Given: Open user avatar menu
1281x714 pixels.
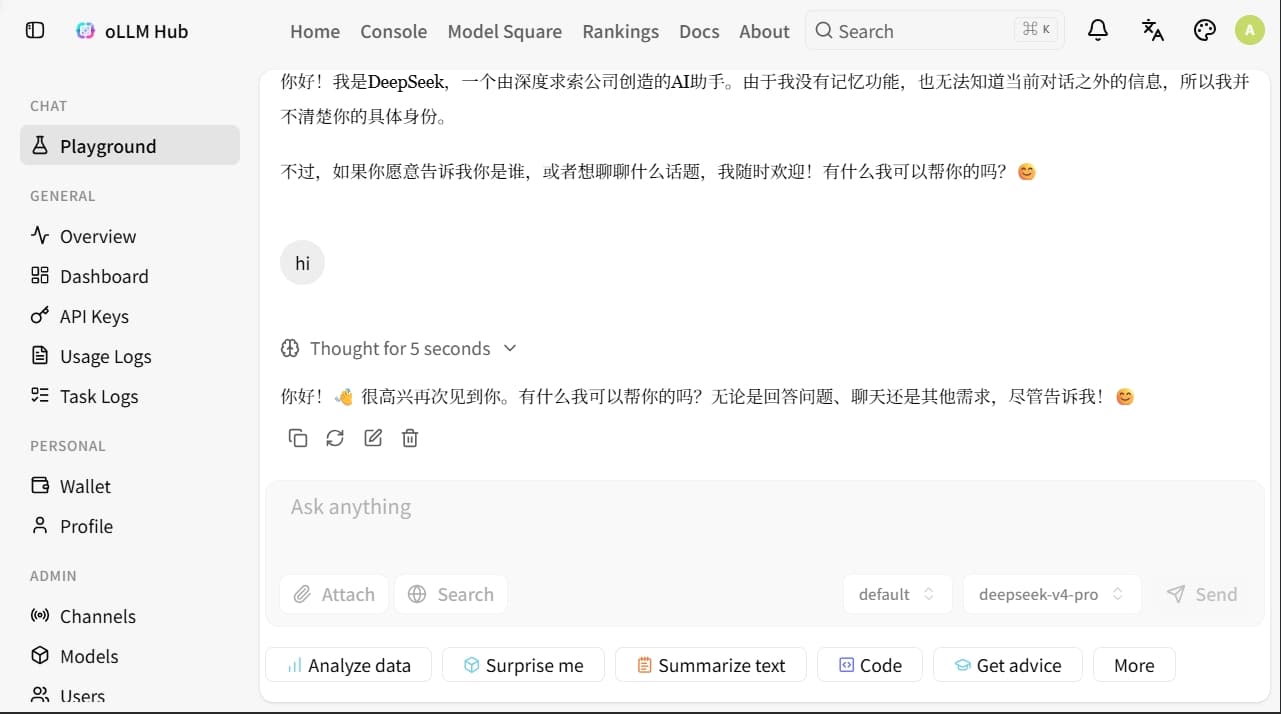Looking at the screenshot, I should [x=1250, y=30].
